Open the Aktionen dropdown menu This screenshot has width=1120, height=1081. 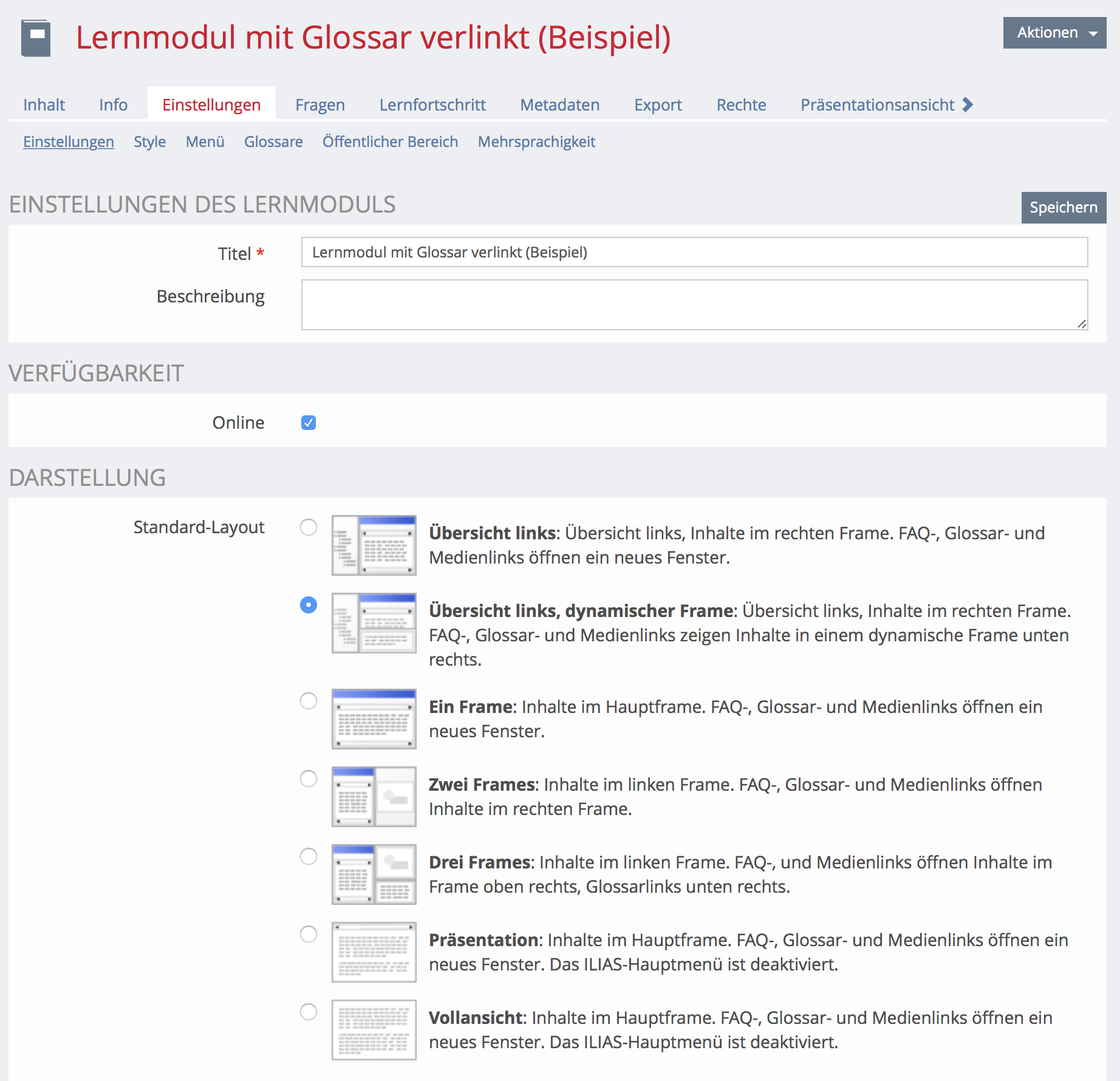(x=1054, y=33)
